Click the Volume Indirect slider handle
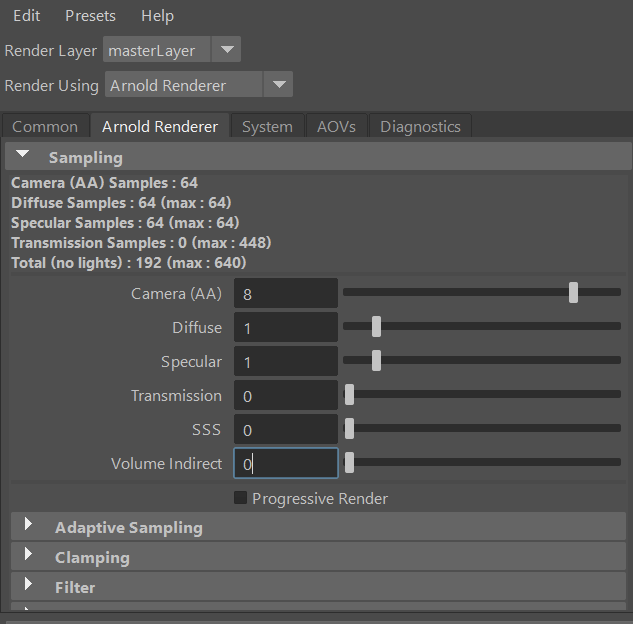Screen dimensions: 633x624 349,463
